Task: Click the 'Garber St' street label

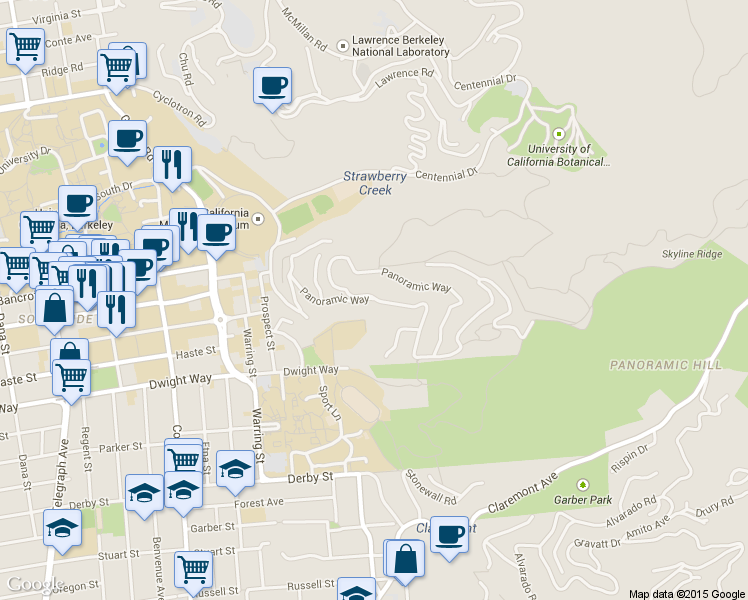Action: 213,528
